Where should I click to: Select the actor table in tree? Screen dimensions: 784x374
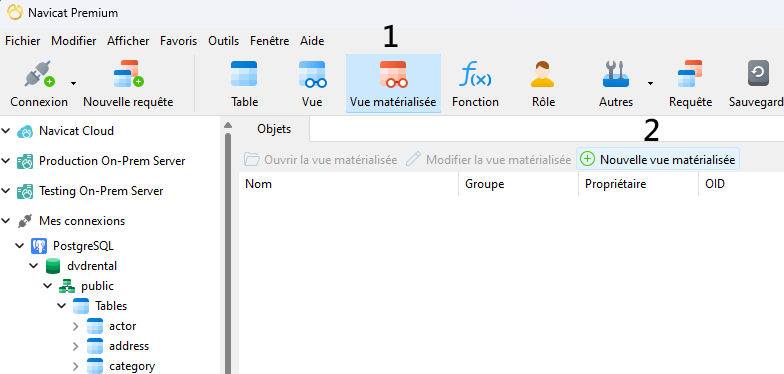pyautogui.click(x=122, y=326)
